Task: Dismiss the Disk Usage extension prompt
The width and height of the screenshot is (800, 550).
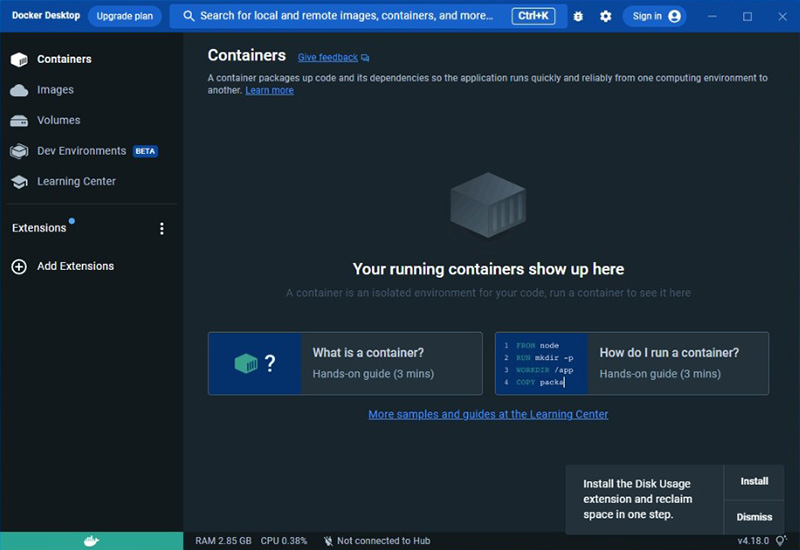Action: 754,517
